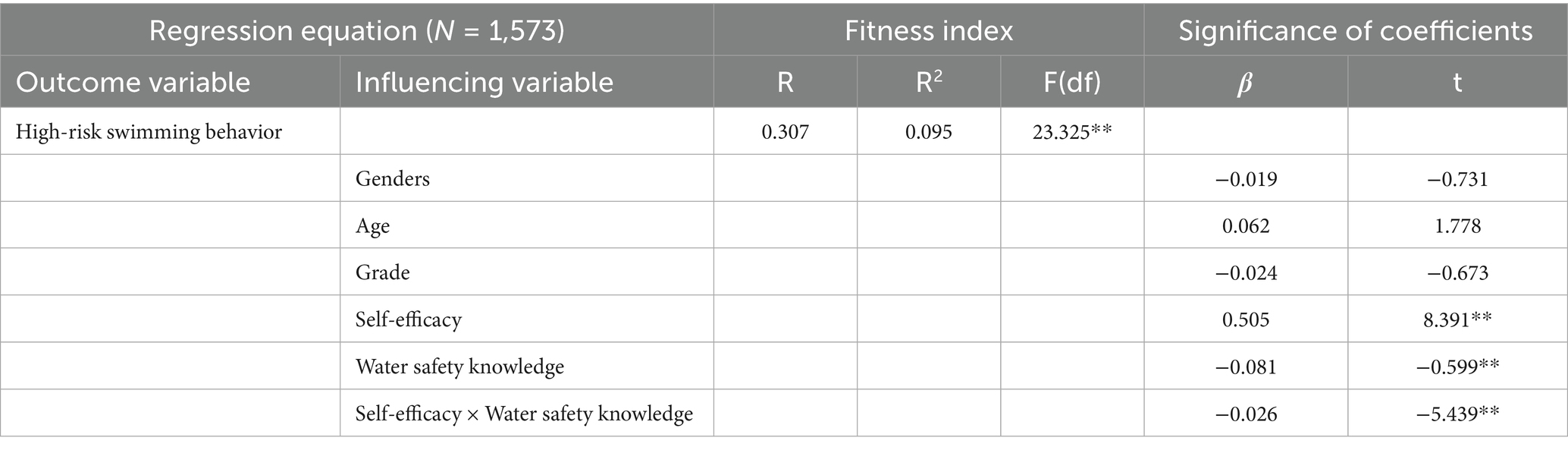Select the Fitness index header

(x=928, y=30)
